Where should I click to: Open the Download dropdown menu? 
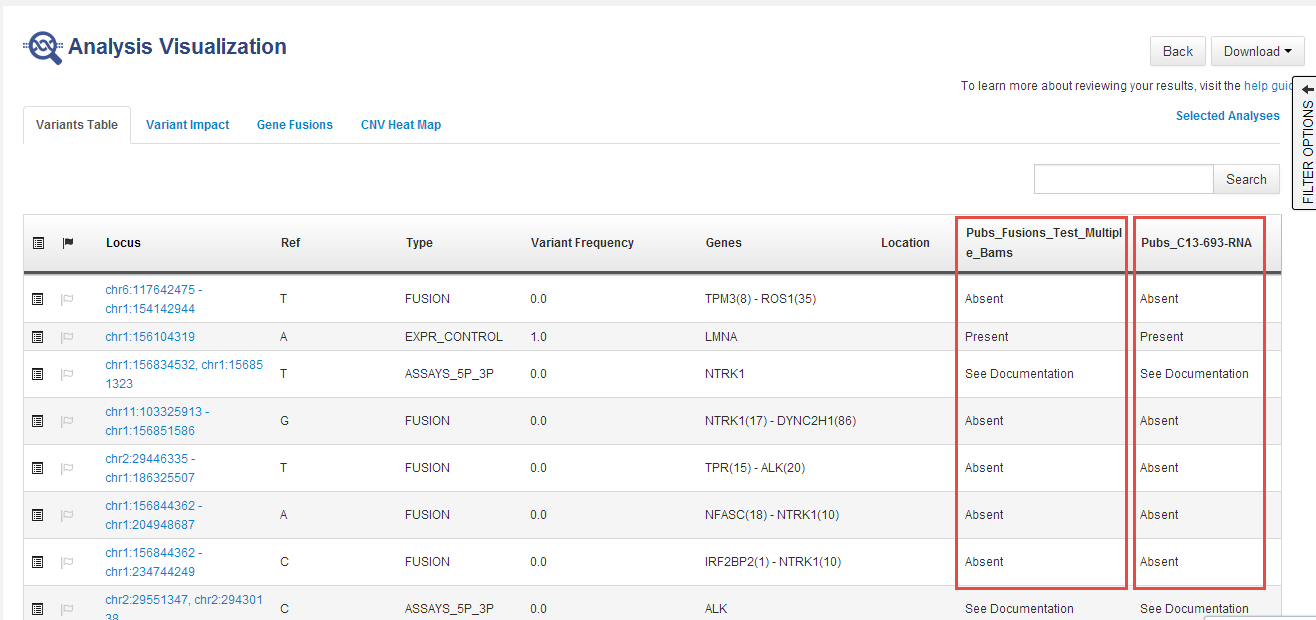tap(1256, 51)
